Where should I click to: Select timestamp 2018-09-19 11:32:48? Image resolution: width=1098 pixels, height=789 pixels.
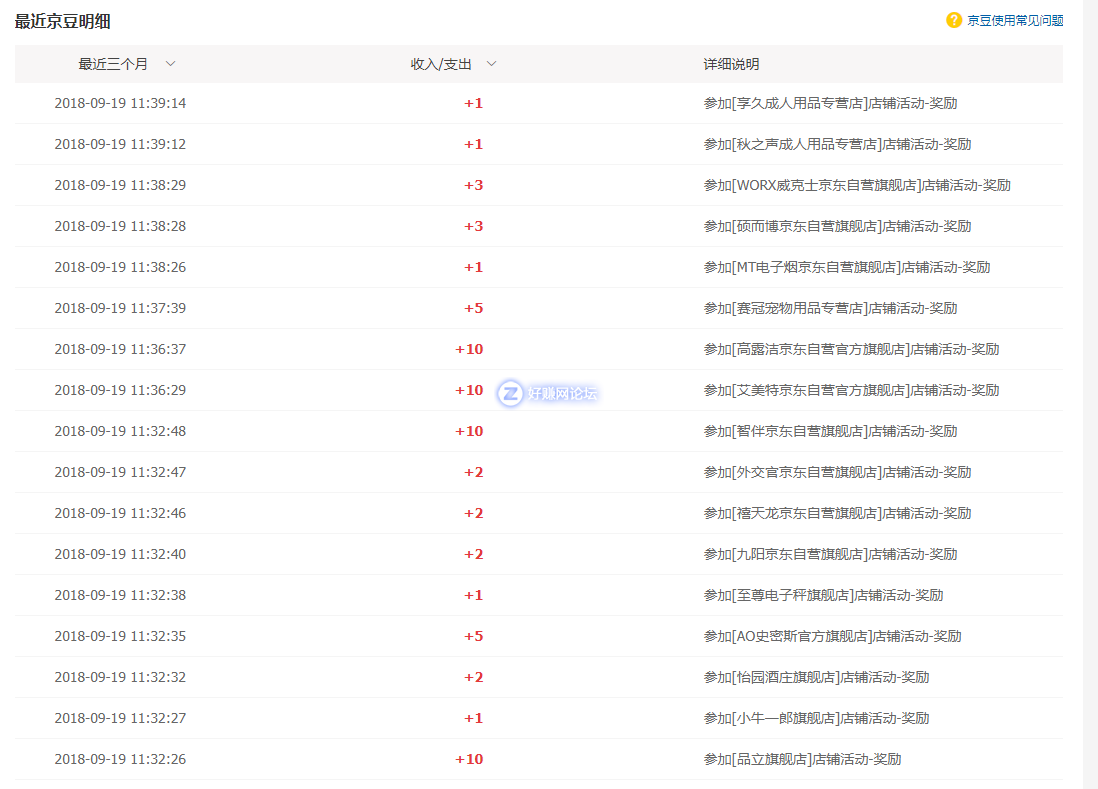120,431
